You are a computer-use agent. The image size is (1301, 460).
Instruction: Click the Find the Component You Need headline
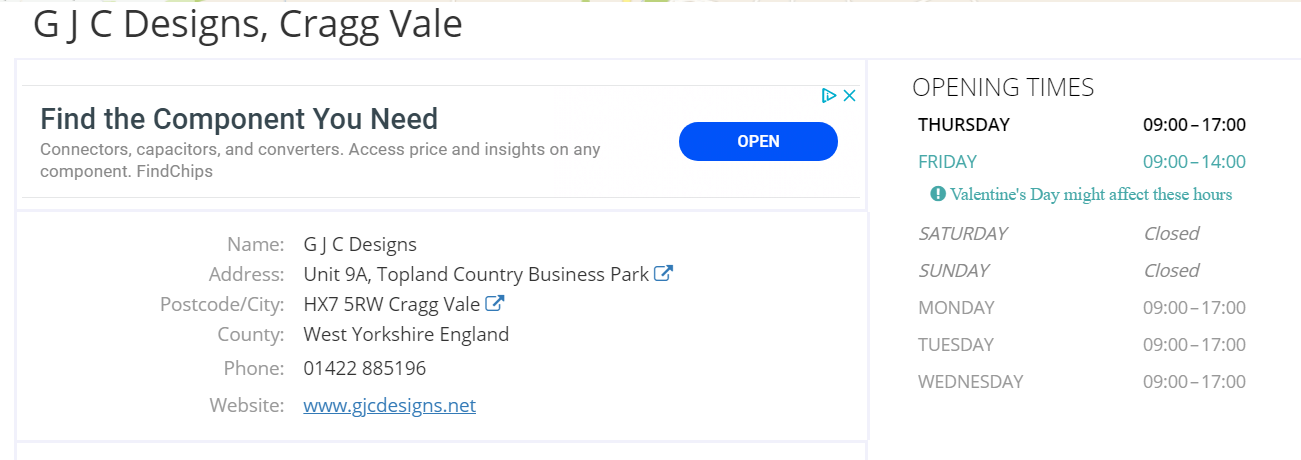(239, 119)
